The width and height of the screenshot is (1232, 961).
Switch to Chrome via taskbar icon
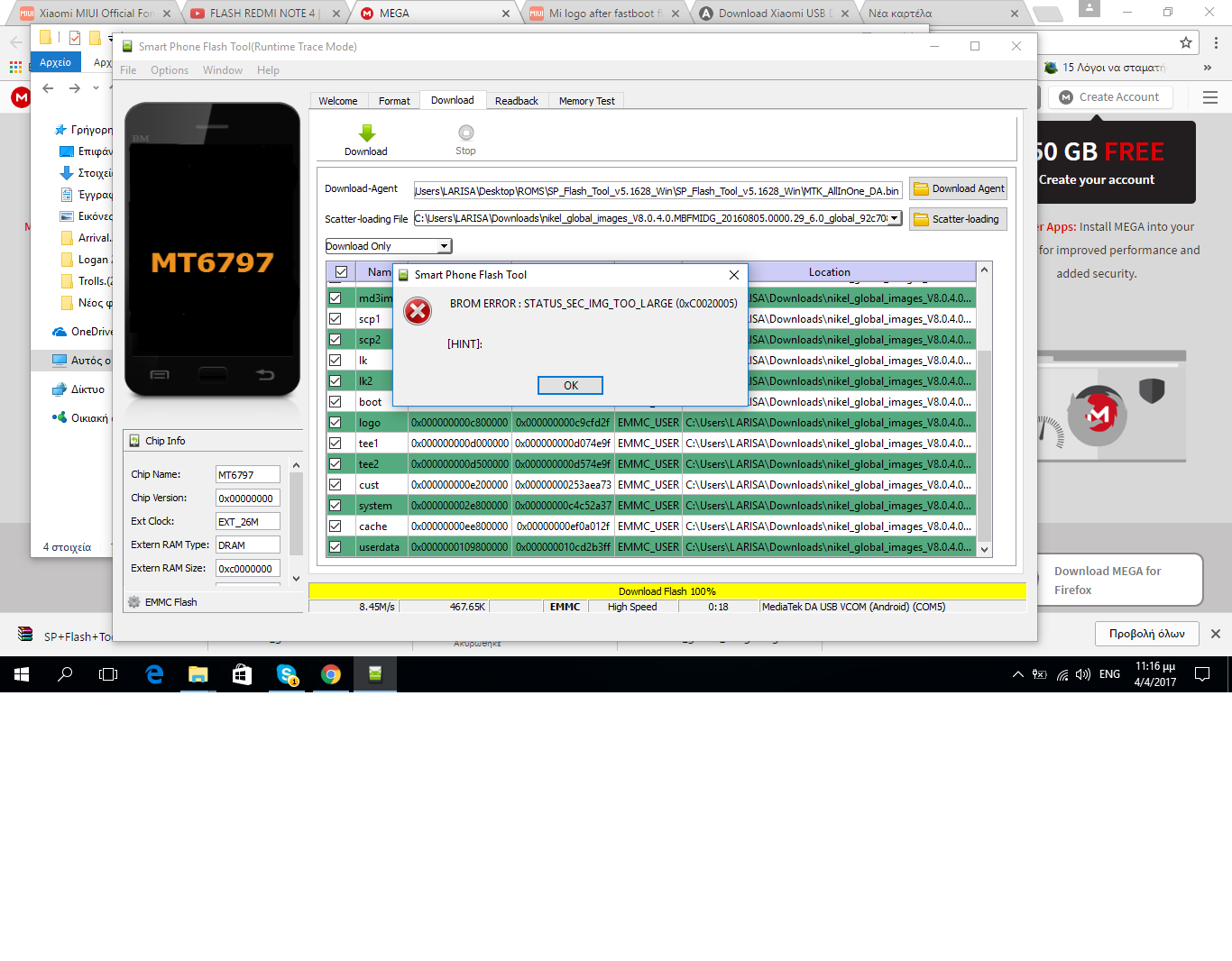tap(331, 674)
